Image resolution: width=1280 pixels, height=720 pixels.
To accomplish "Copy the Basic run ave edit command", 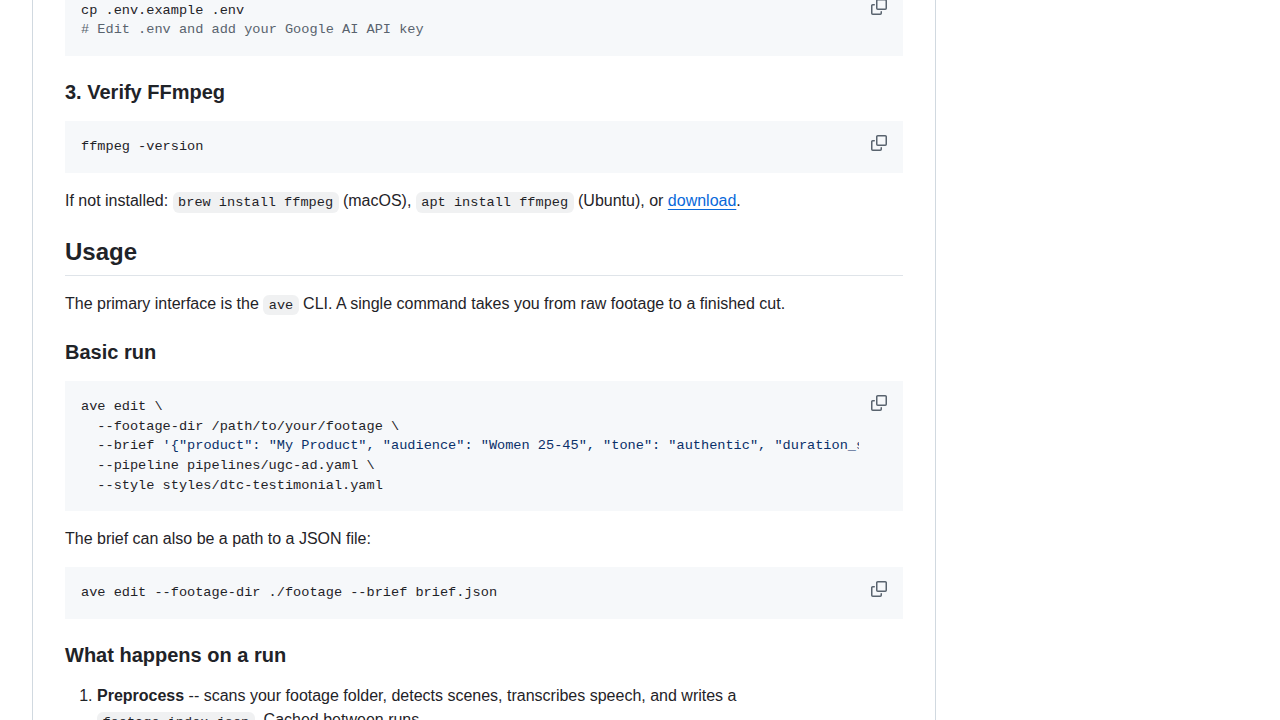I will click(x=878, y=404).
